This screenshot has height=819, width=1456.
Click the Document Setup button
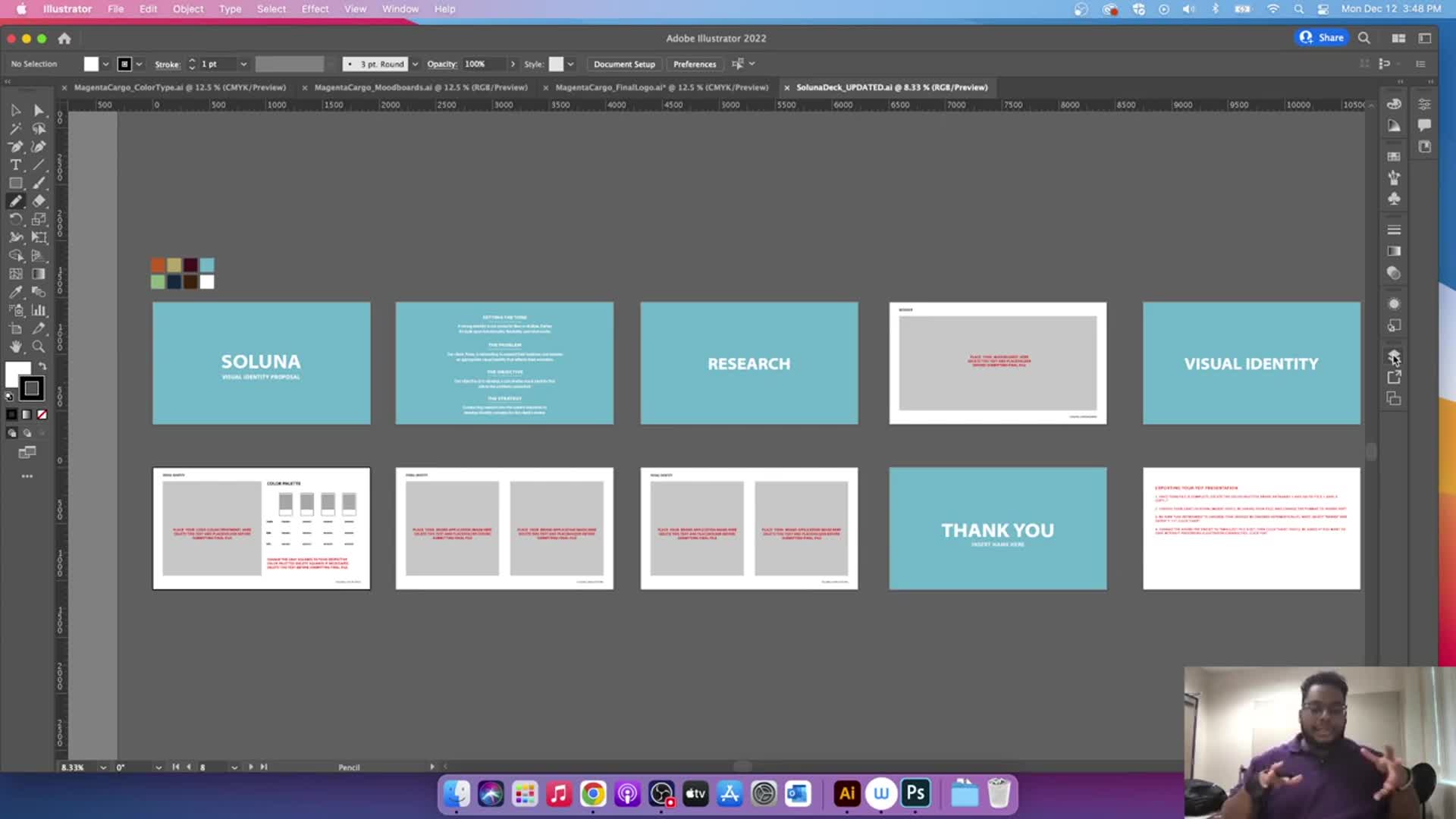[x=623, y=64]
